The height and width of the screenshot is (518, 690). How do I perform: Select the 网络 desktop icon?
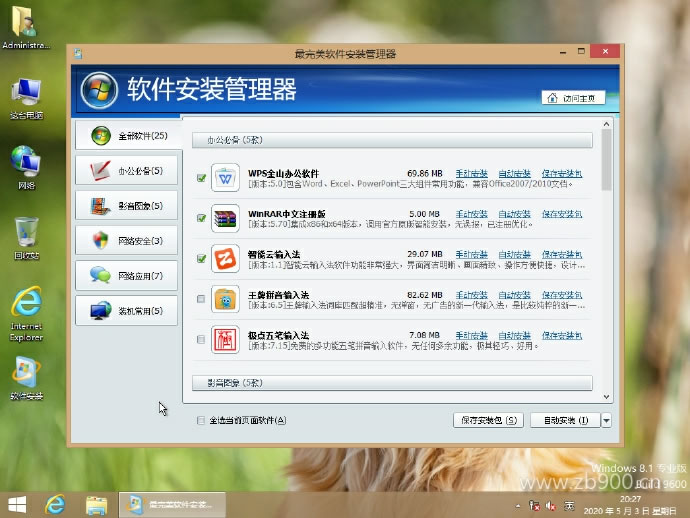26,168
